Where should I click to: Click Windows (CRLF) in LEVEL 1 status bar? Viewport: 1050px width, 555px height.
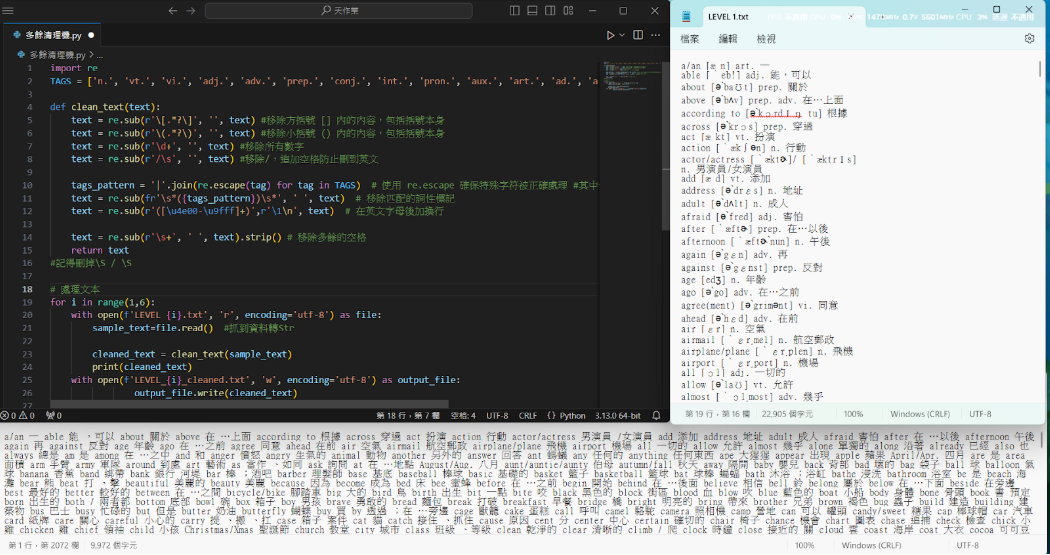pyautogui.click(x=920, y=414)
